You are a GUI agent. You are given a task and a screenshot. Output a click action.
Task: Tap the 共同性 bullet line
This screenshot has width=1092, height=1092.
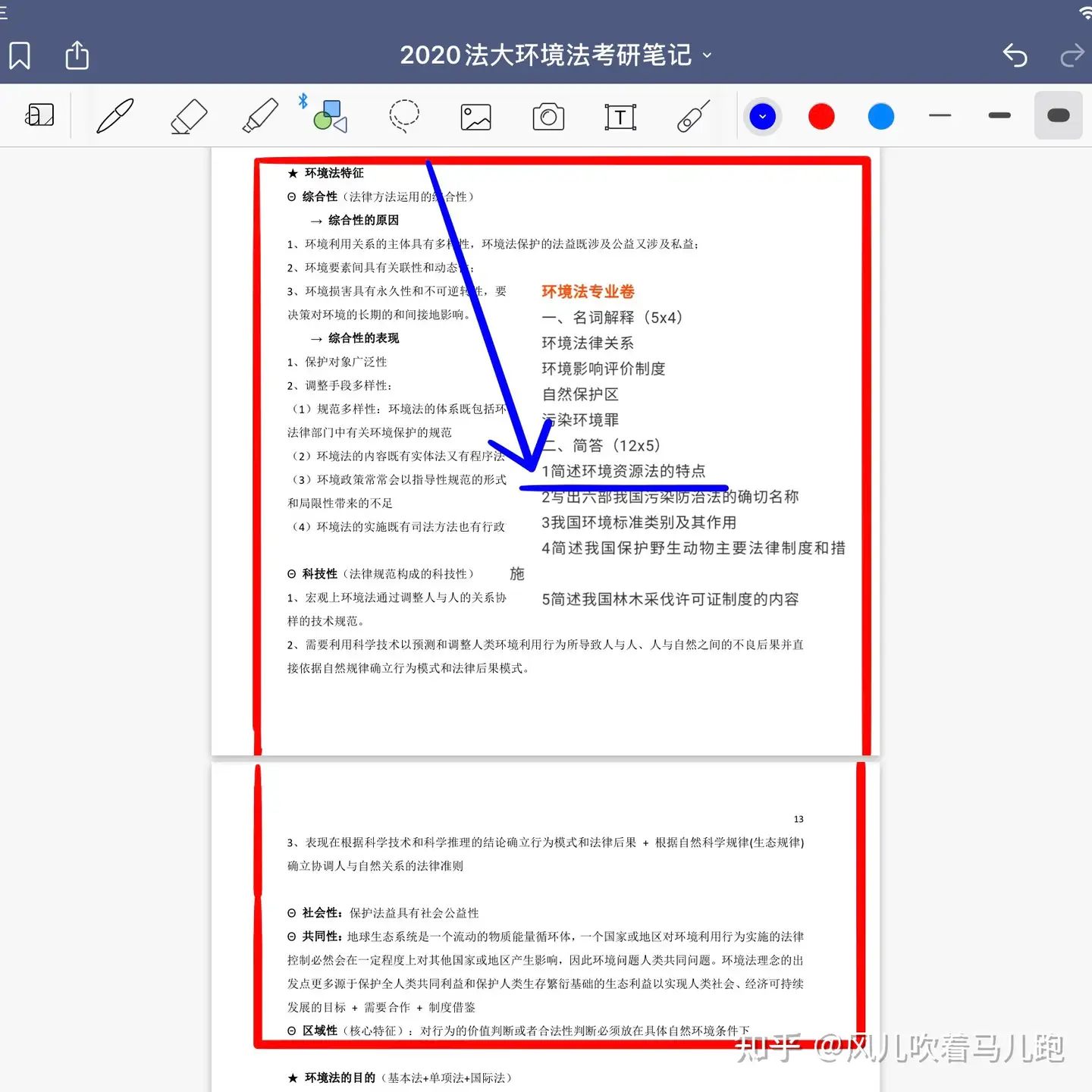pos(545,937)
